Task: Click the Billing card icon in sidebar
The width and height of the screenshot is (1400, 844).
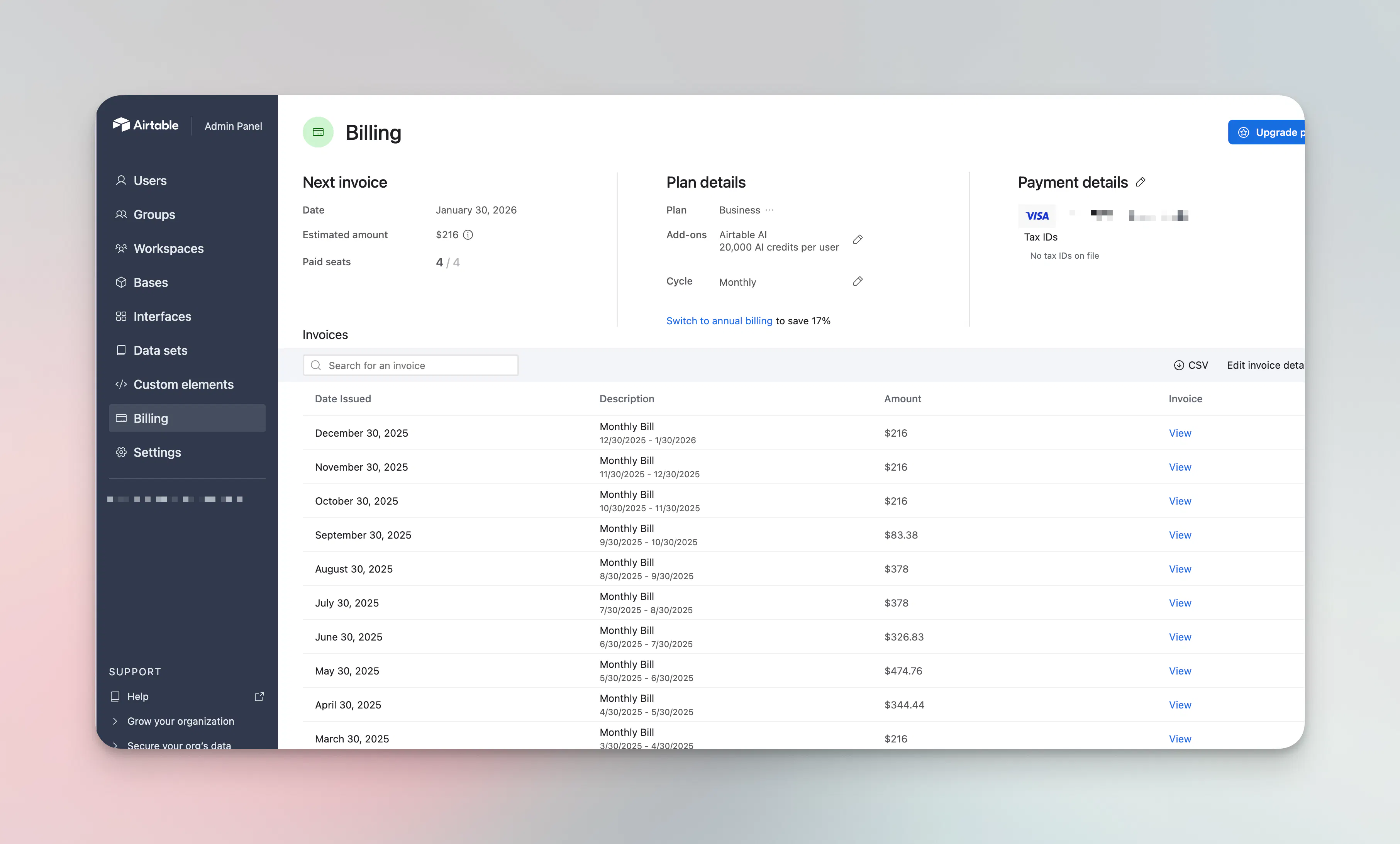Action: coord(121,418)
